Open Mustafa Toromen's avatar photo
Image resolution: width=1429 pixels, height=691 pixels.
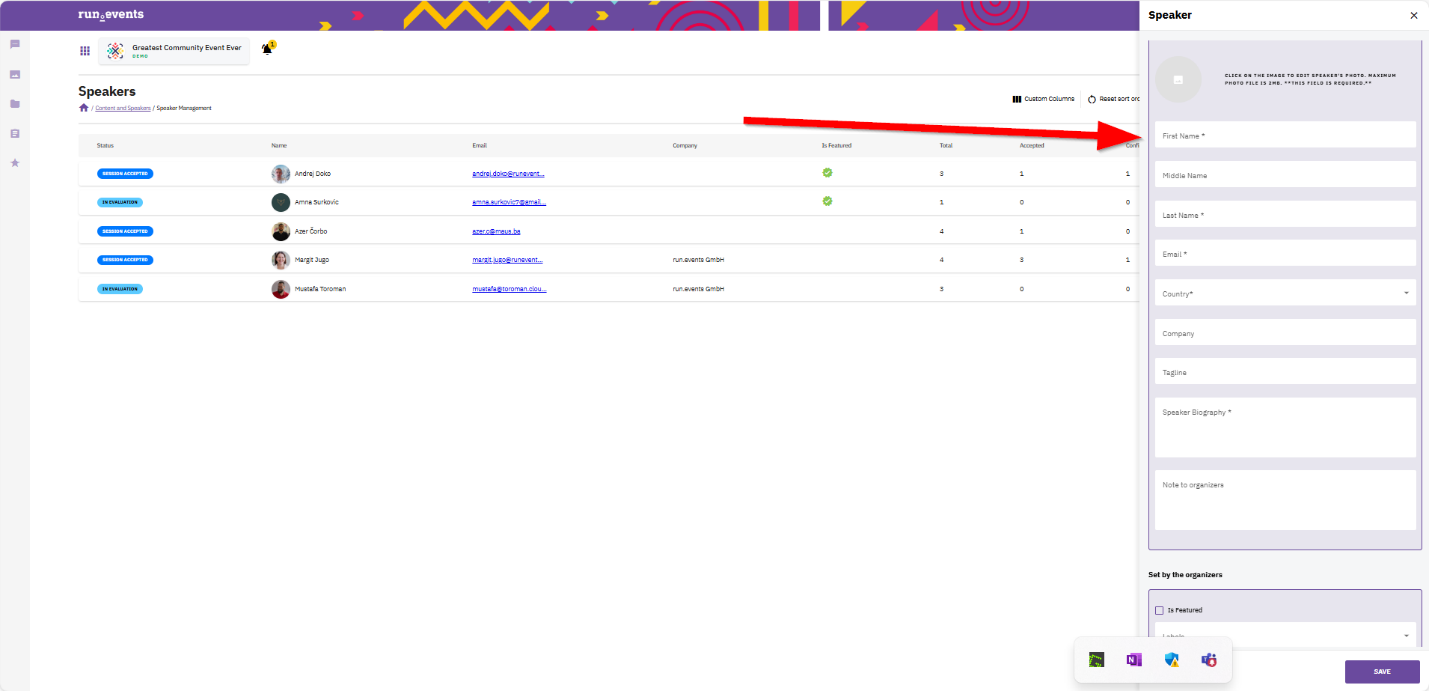tap(281, 289)
